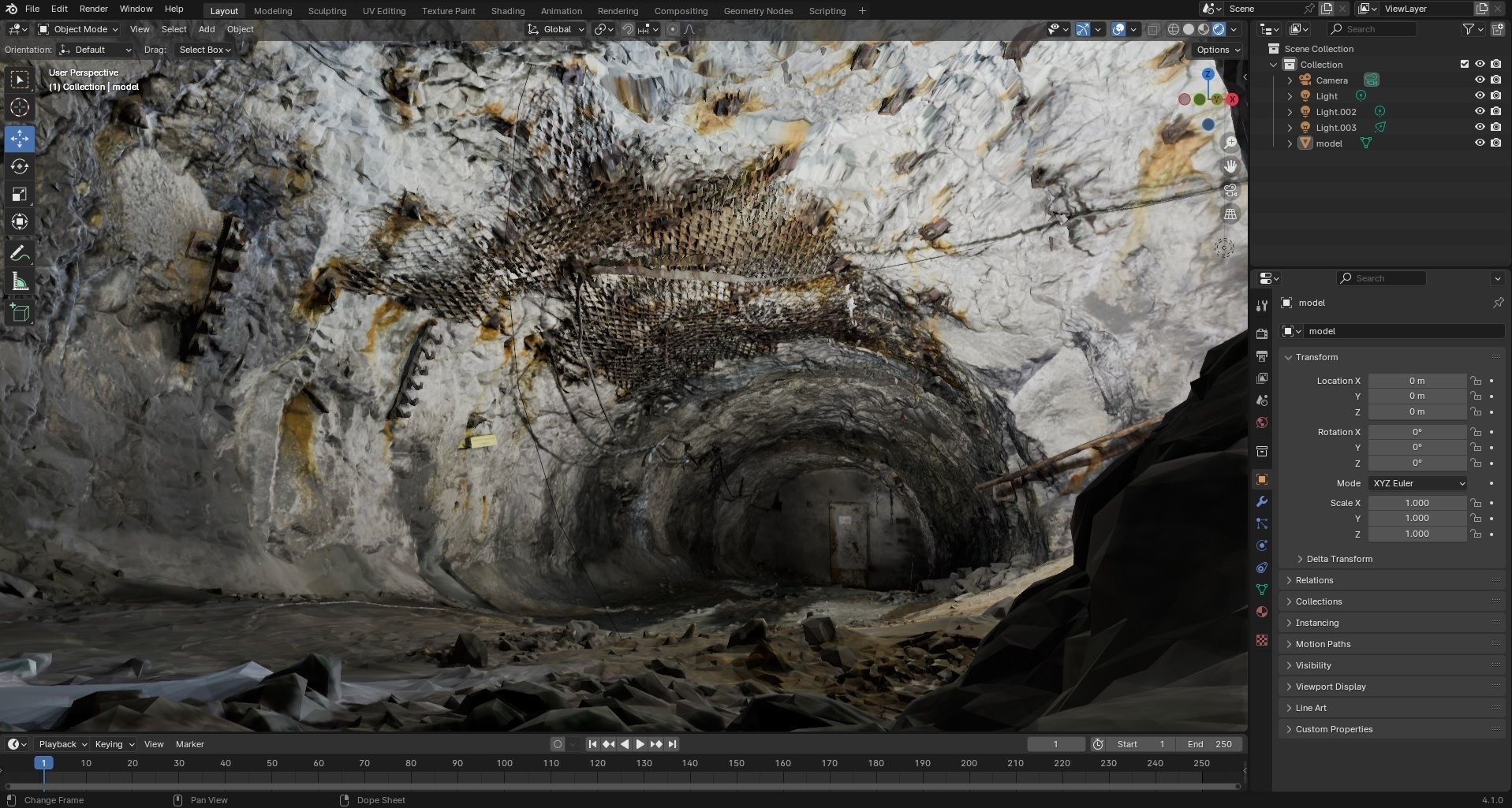This screenshot has width=1512, height=808.
Task: Activate the Rotate tool
Action: pos(20,166)
